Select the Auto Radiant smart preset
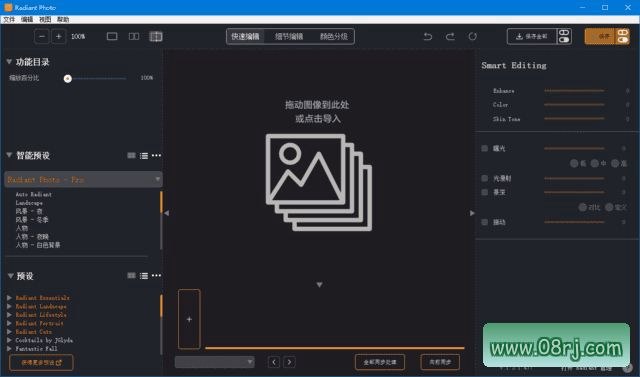 (34, 194)
